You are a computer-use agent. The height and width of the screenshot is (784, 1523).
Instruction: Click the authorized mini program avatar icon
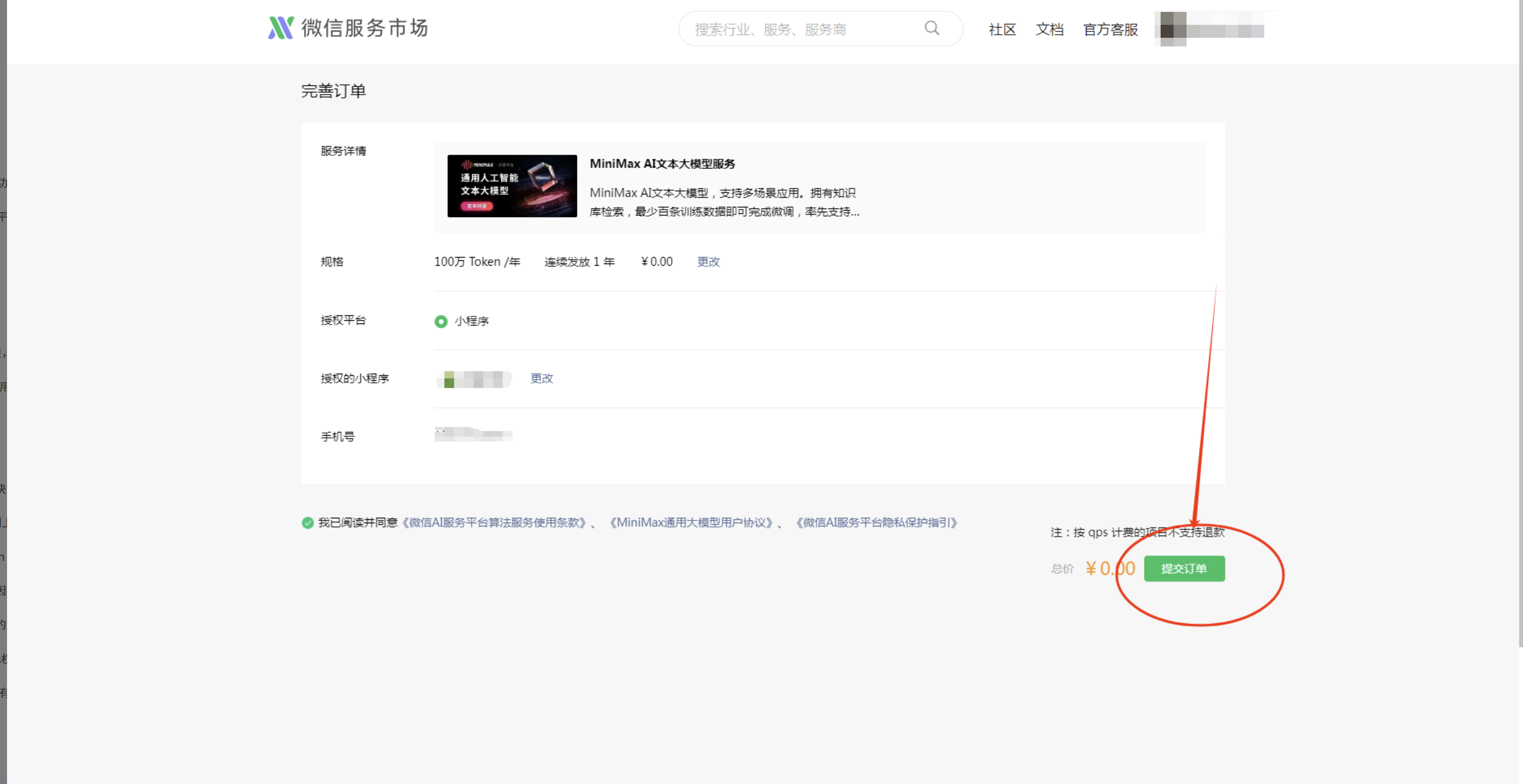click(x=449, y=379)
